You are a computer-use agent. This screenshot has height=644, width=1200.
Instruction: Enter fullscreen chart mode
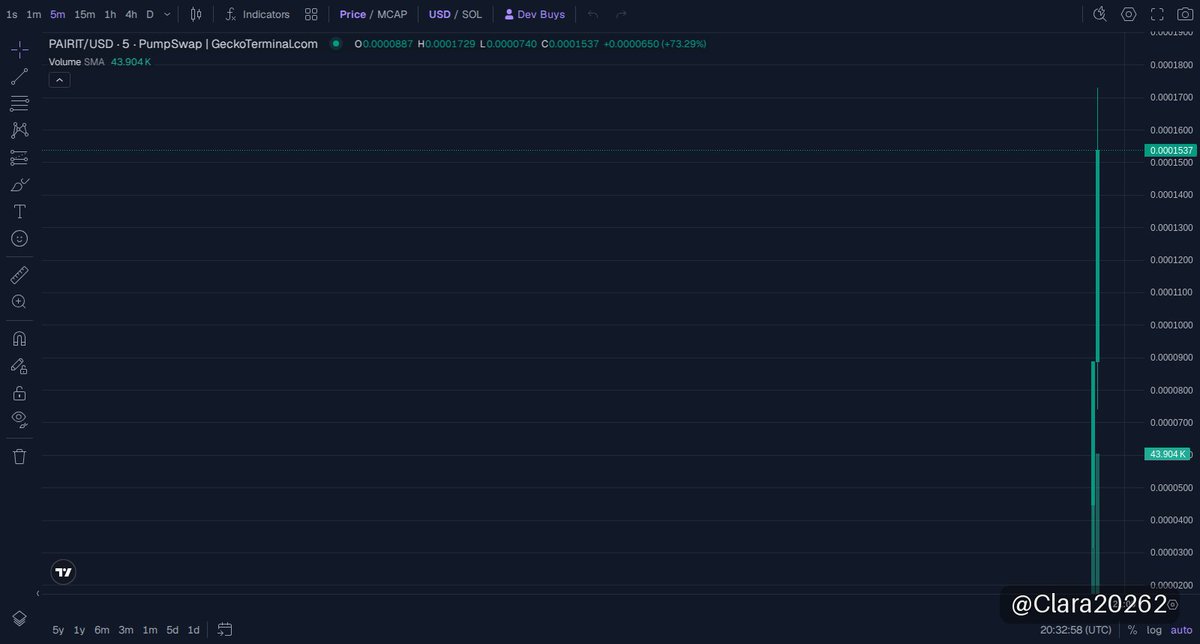[x=1157, y=14]
